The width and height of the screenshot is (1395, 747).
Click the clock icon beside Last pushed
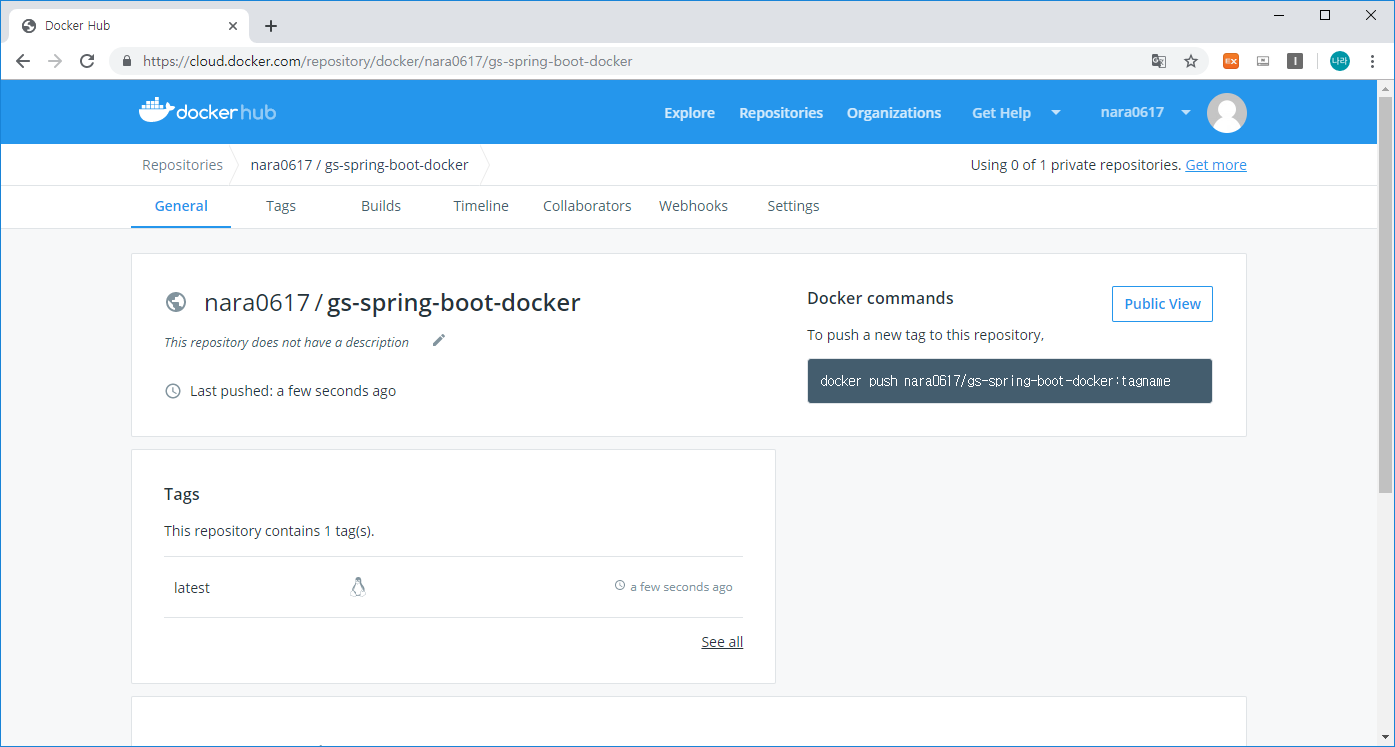(x=173, y=391)
